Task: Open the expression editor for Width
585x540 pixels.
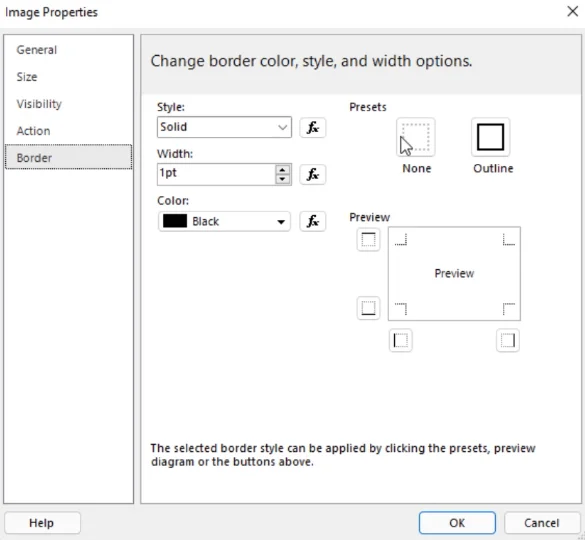Action: pyautogui.click(x=313, y=174)
